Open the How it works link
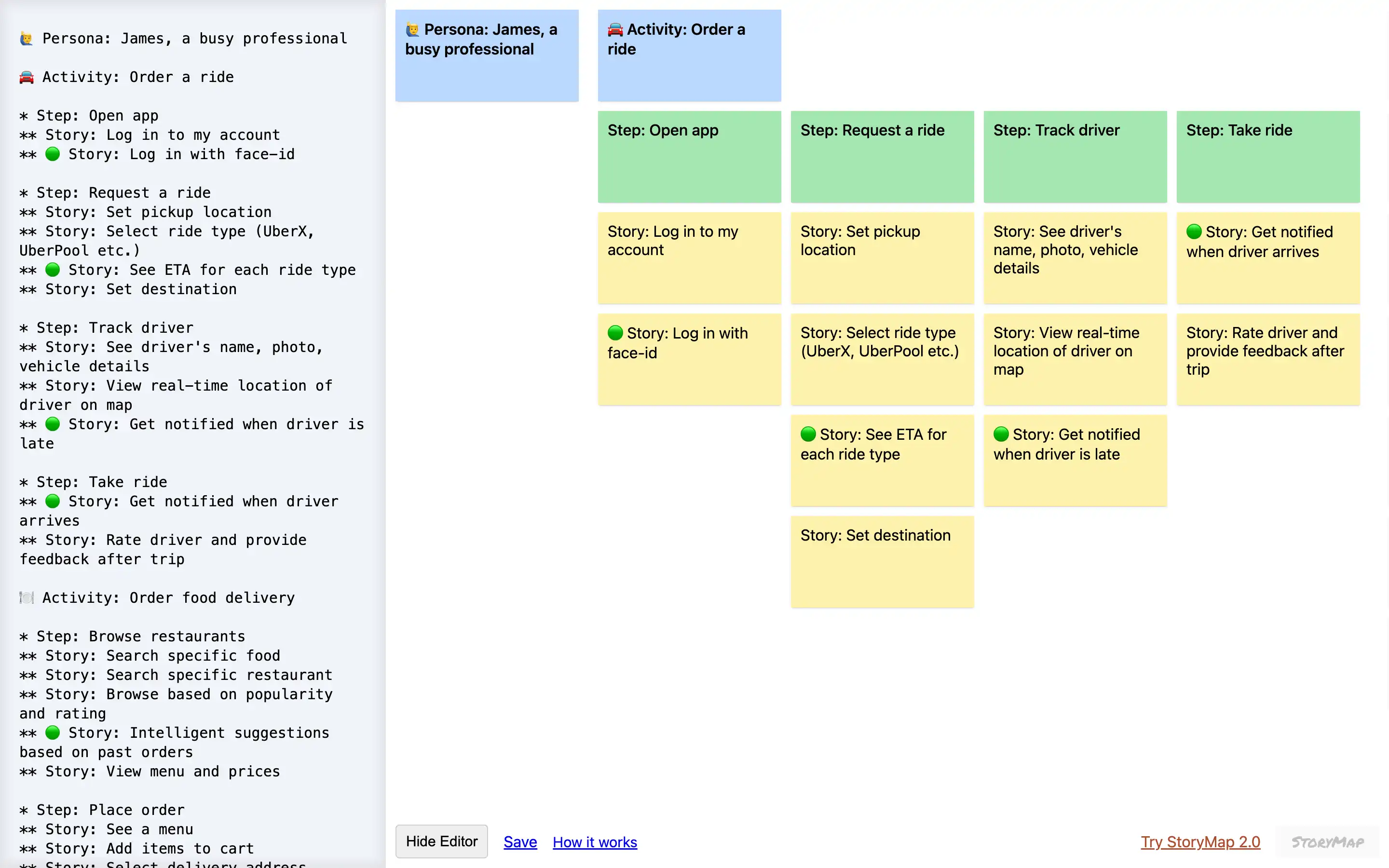Screen dimensions: 1389x868 click(x=595, y=841)
